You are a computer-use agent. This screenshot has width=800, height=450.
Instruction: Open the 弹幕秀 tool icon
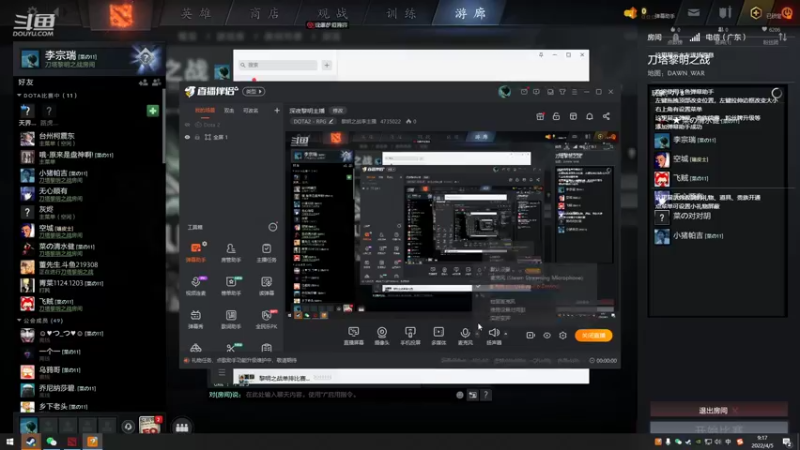click(x=195, y=319)
